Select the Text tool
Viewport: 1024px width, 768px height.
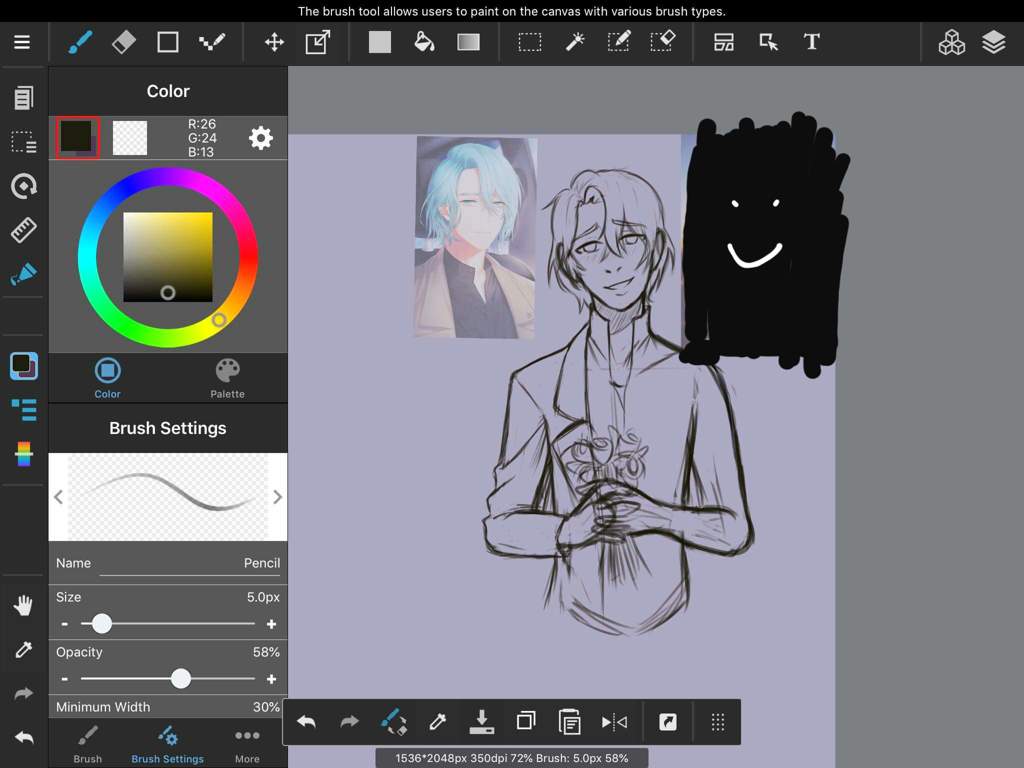click(812, 42)
